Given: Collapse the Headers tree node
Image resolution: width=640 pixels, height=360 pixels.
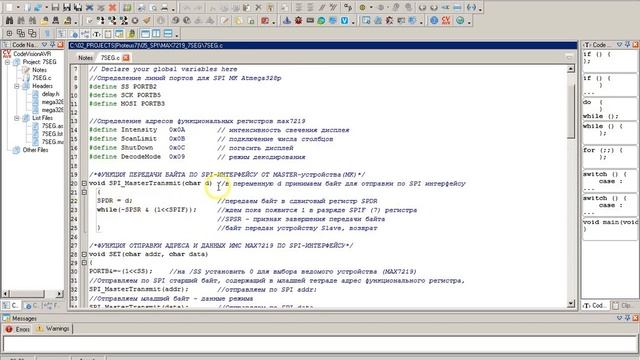Looking at the screenshot, I should coord(17,86).
